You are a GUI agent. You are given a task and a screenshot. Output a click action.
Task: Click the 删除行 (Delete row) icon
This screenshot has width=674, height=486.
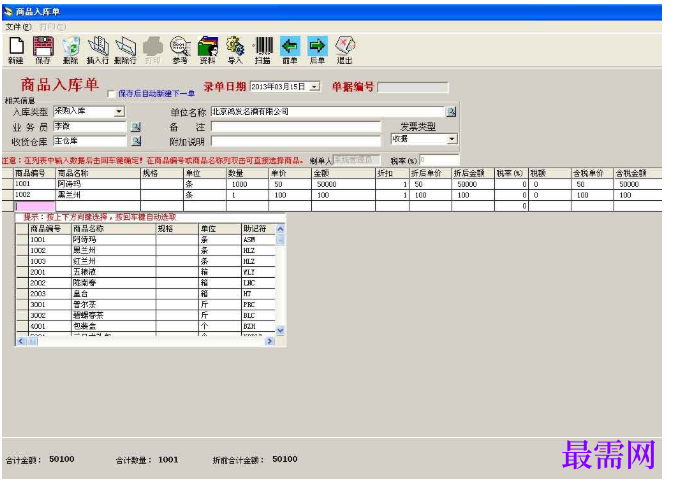click(x=125, y=50)
